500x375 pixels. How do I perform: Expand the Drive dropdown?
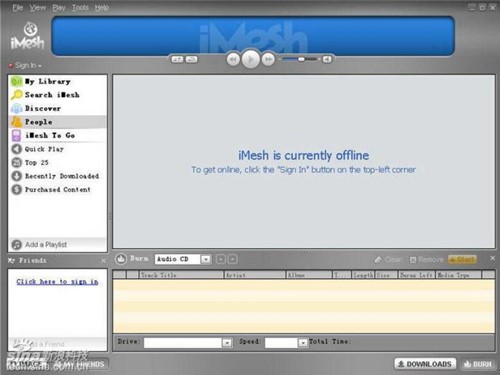227,343
